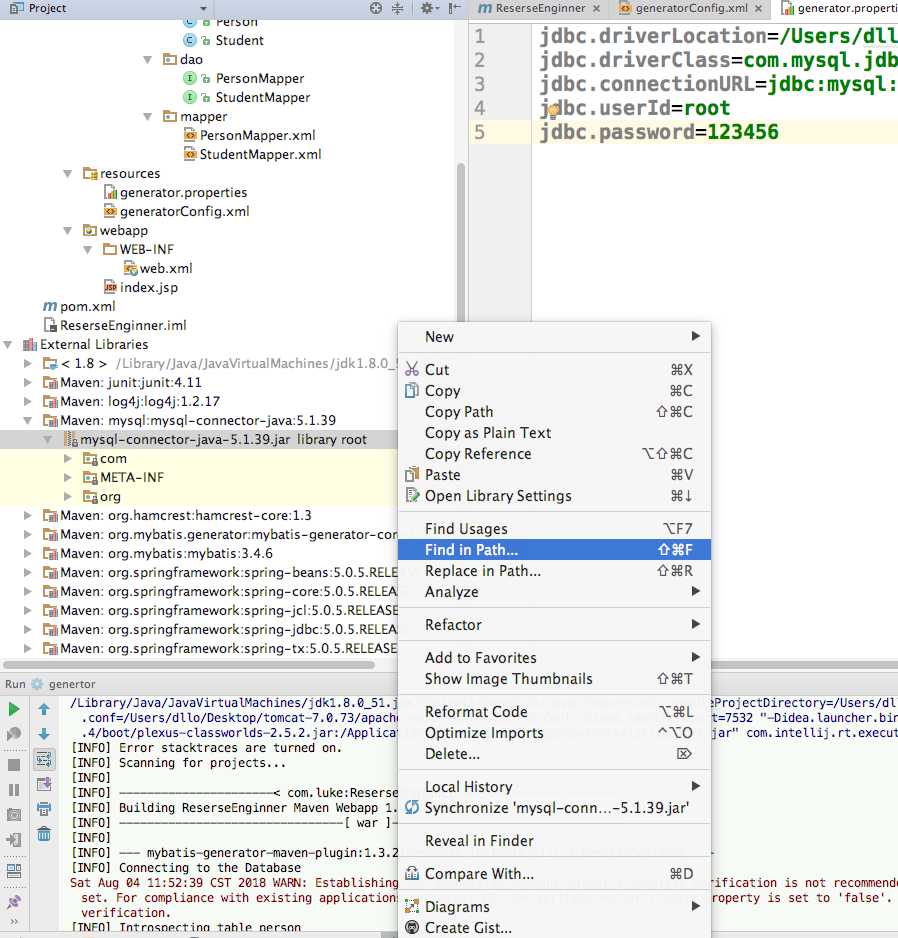Choose Compare With... menu item
Image resolution: width=898 pixels, height=938 pixels.
point(554,873)
